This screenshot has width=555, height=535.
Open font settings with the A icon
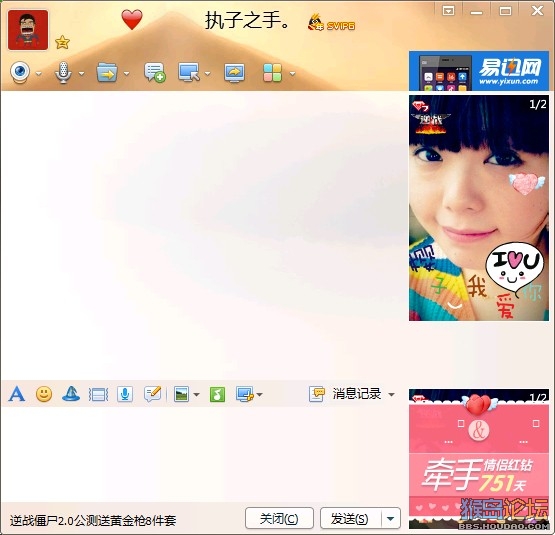point(17,394)
